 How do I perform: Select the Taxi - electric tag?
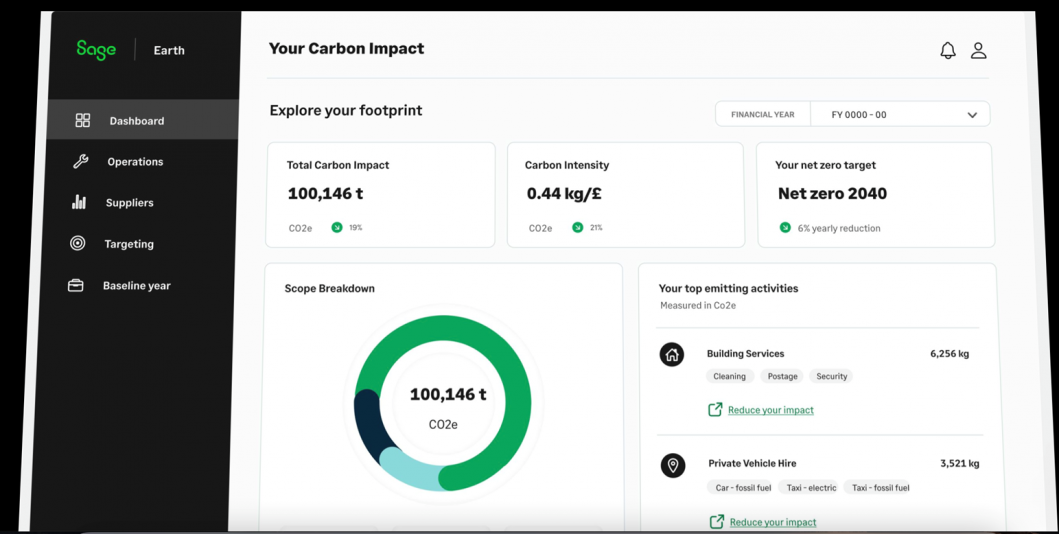pos(808,487)
